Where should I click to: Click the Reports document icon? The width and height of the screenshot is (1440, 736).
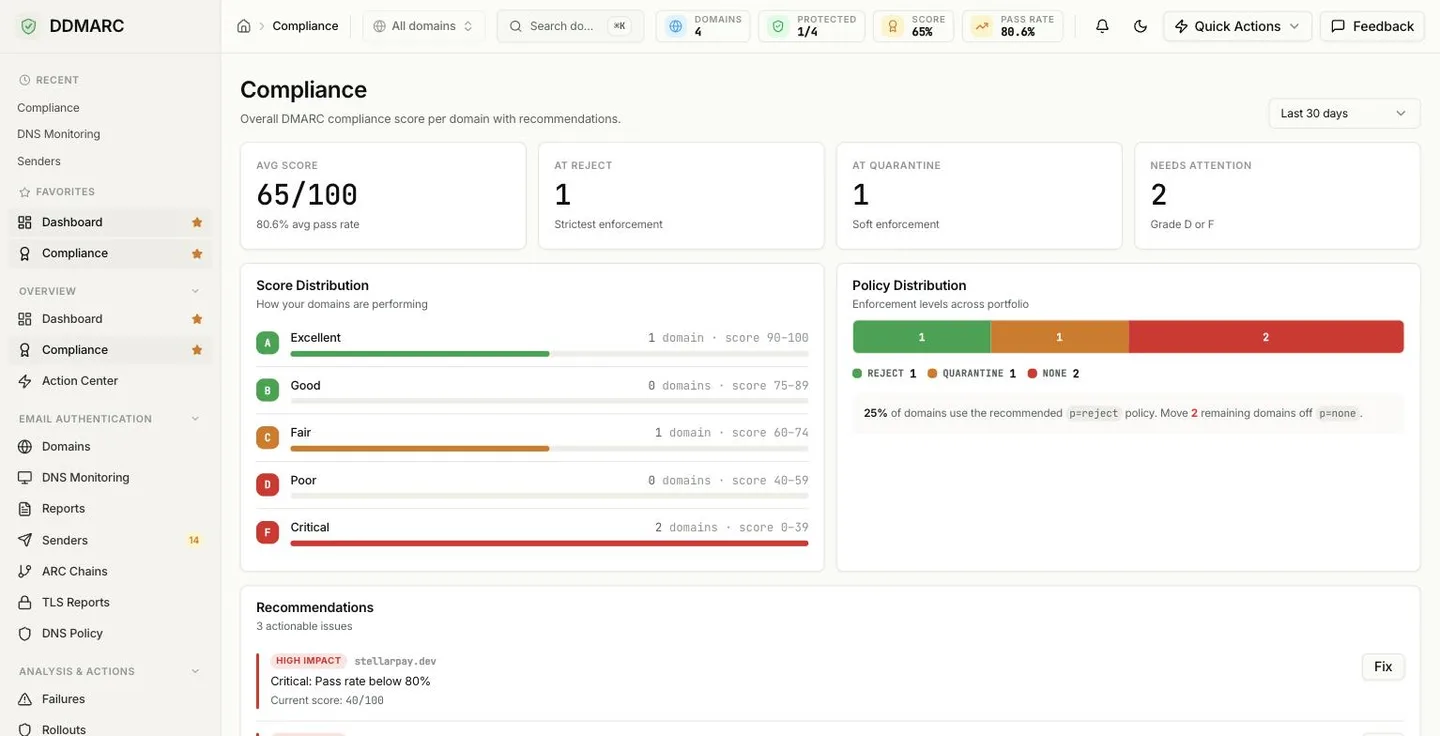[x=25, y=509]
